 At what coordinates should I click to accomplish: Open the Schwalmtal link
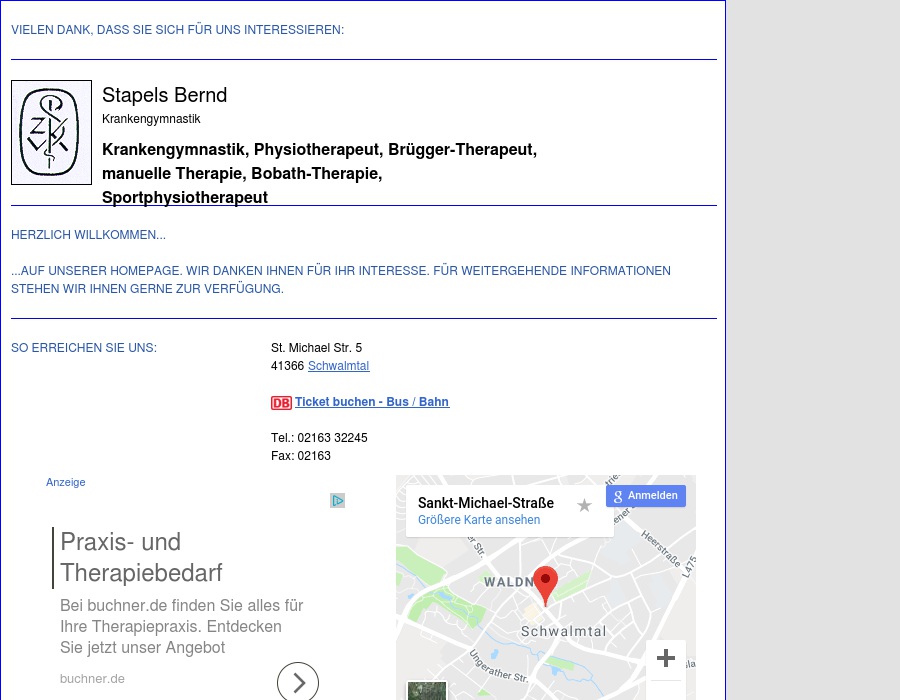pyautogui.click(x=338, y=366)
